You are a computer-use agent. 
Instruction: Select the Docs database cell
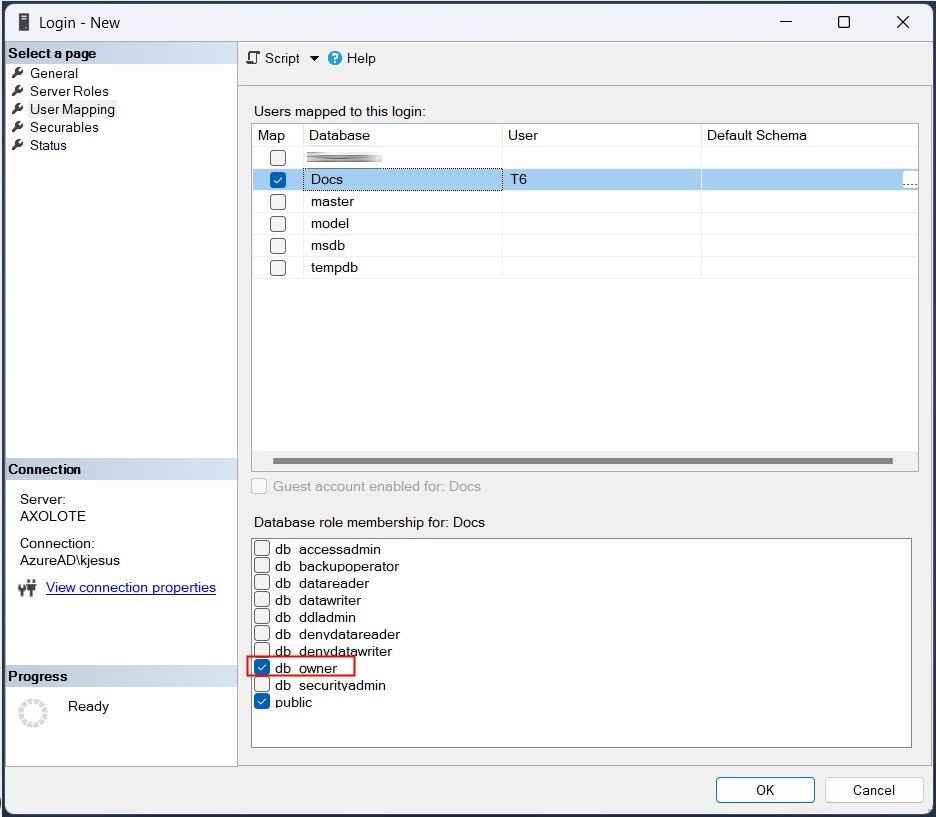click(403, 180)
